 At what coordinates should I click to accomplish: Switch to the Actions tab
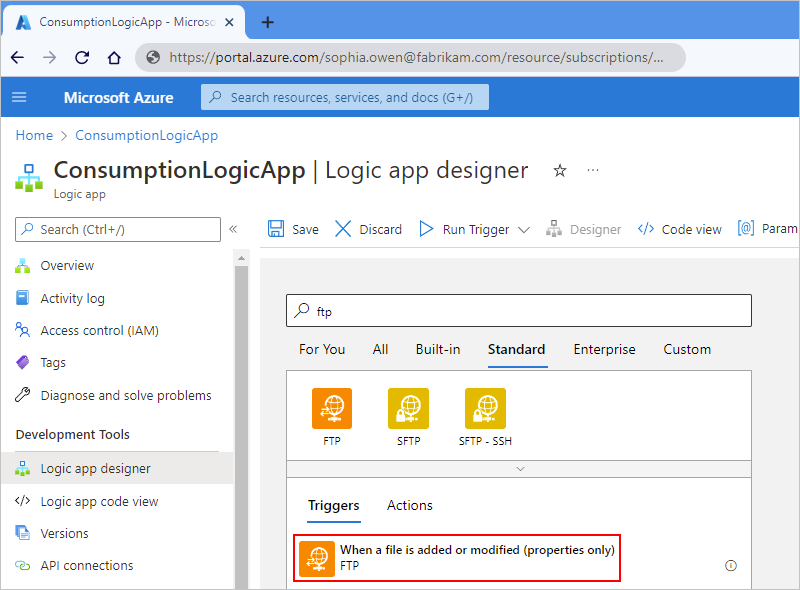(x=409, y=505)
